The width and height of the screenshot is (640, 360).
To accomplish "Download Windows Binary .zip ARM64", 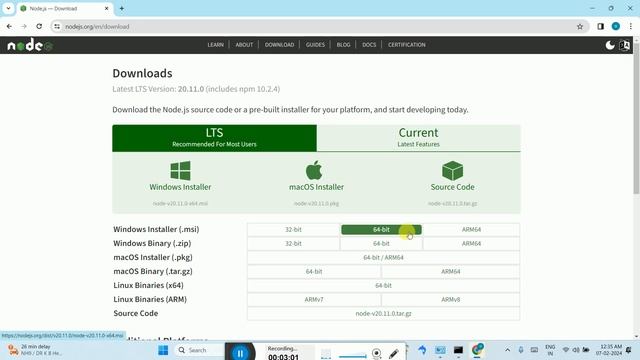I will (471, 244).
